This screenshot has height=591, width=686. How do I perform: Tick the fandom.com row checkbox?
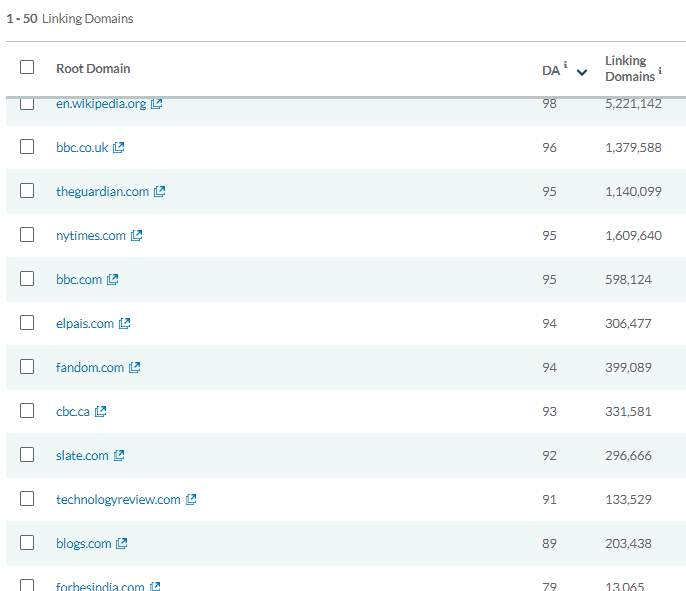tap(27, 366)
